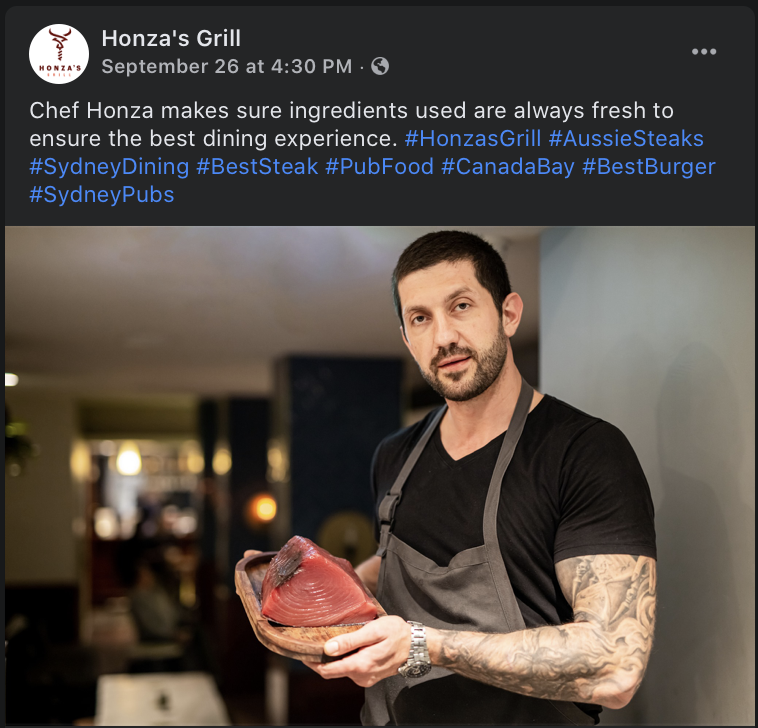Screen dimensions: 758x728
Task: Click the #BestBurger hashtag link
Action: pyautogui.click(x=649, y=167)
